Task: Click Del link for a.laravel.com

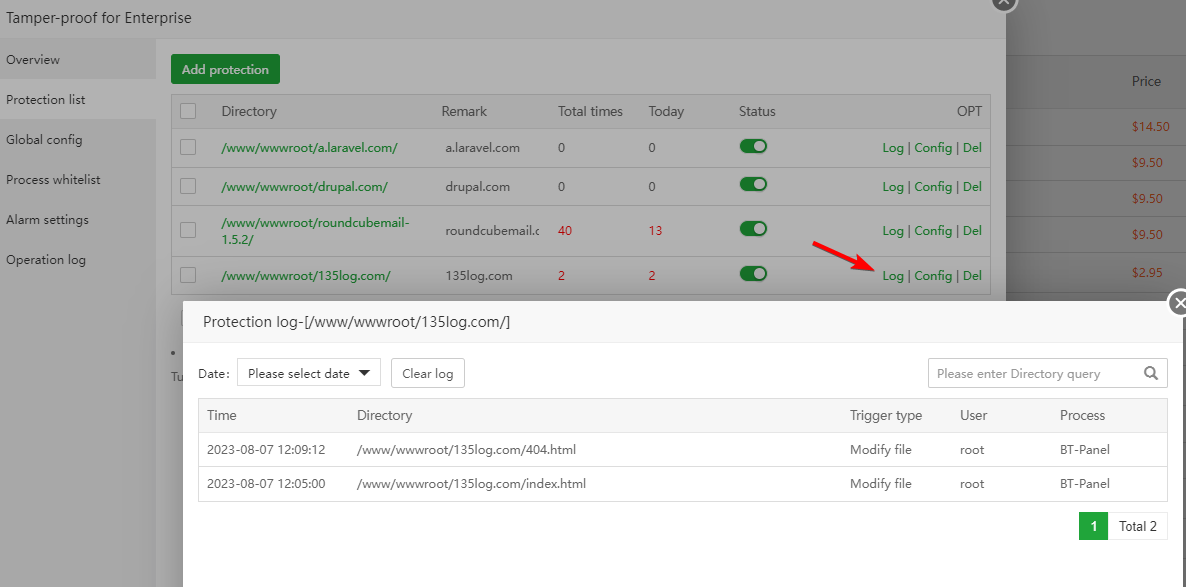Action: (x=972, y=148)
